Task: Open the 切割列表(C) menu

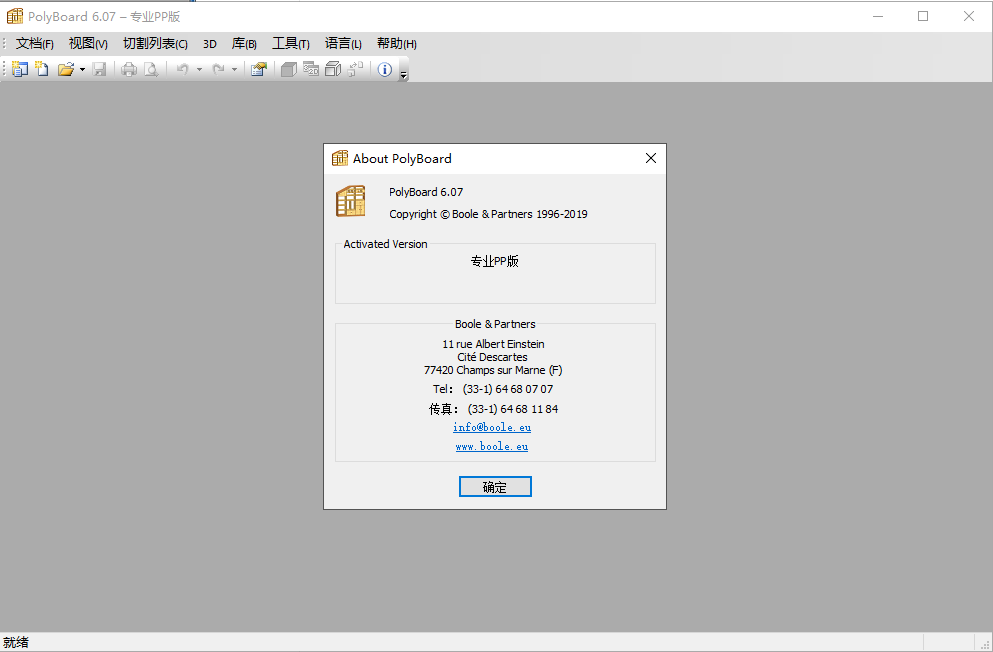Action: tap(155, 44)
